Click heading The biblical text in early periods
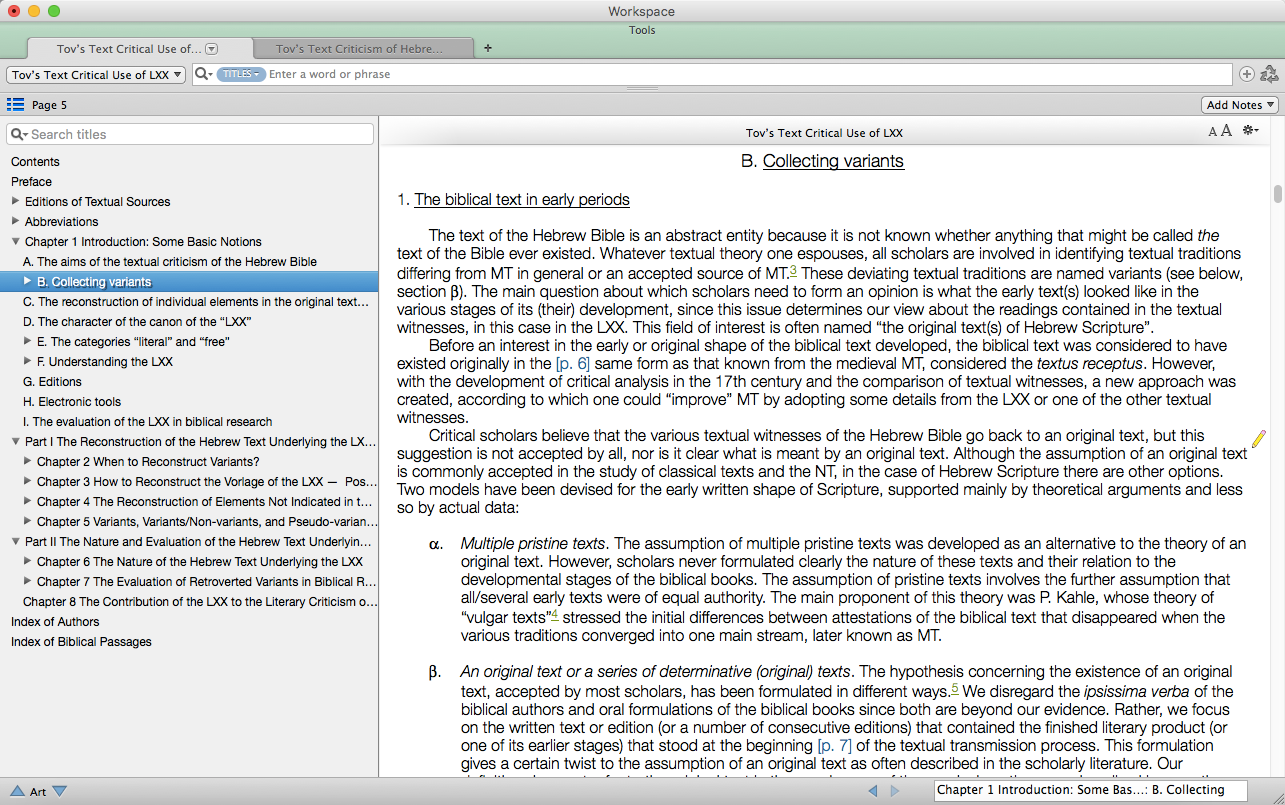The width and height of the screenshot is (1285, 805). click(x=522, y=199)
